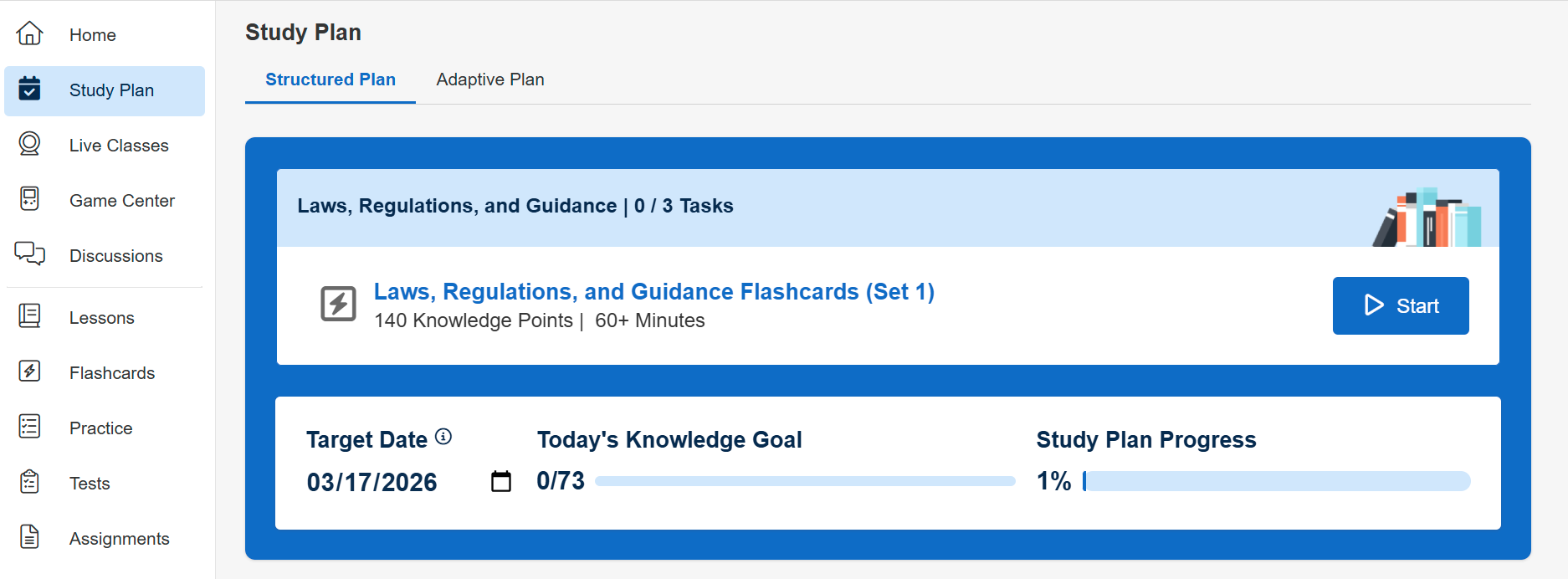Open the Assignments document icon
The height and width of the screenshot is (579, 1568).
point(29,537)
